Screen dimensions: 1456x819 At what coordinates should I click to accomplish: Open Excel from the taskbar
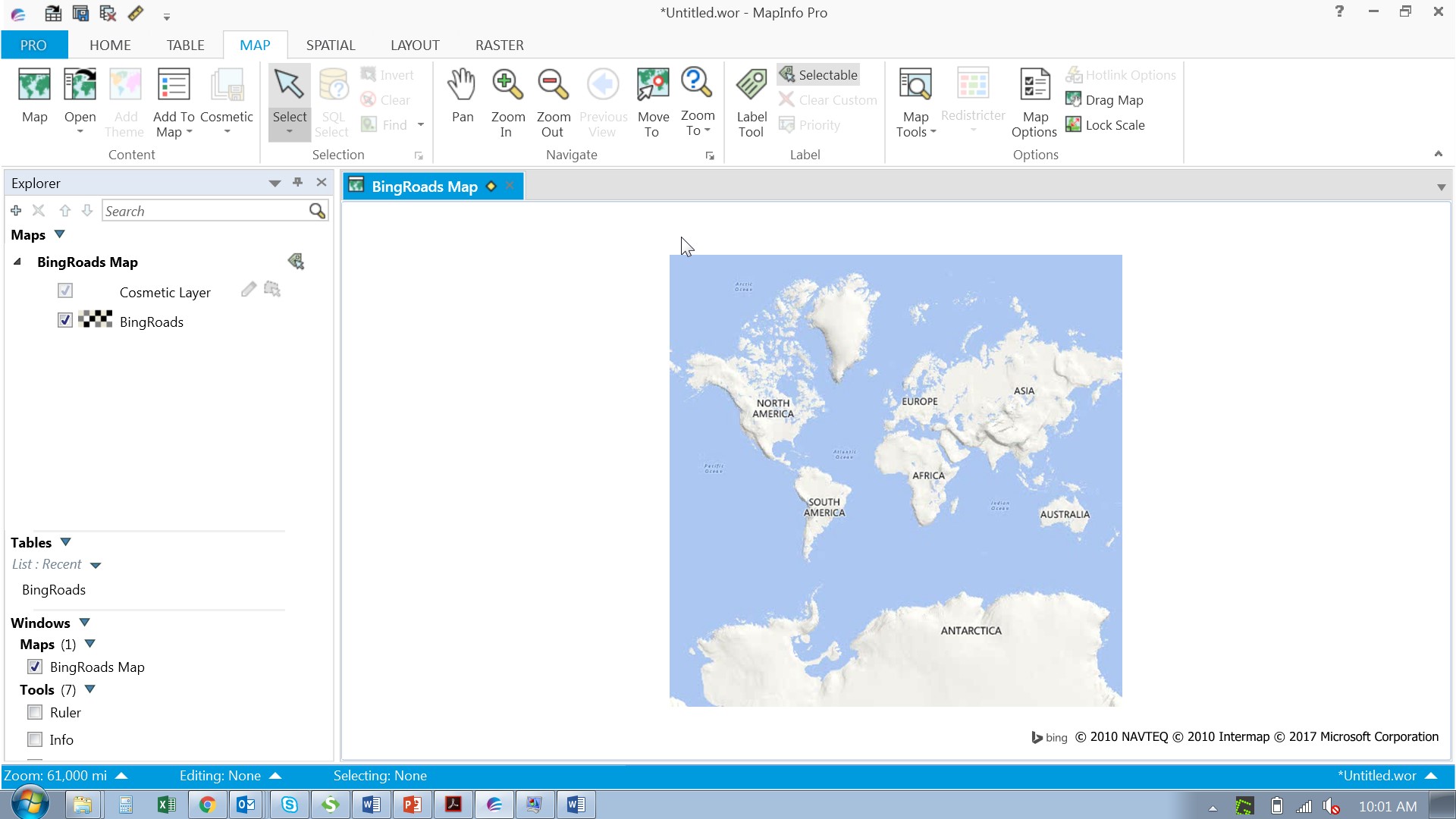(167, 805)
